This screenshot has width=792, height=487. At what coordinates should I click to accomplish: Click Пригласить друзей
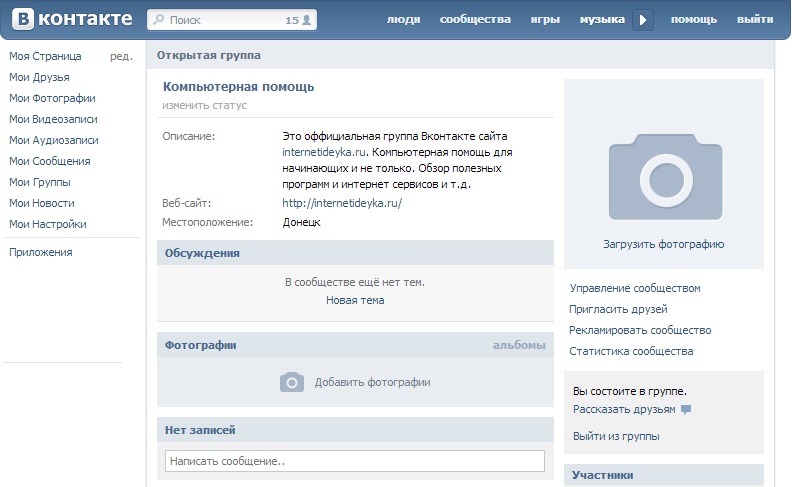pos(618,309)
